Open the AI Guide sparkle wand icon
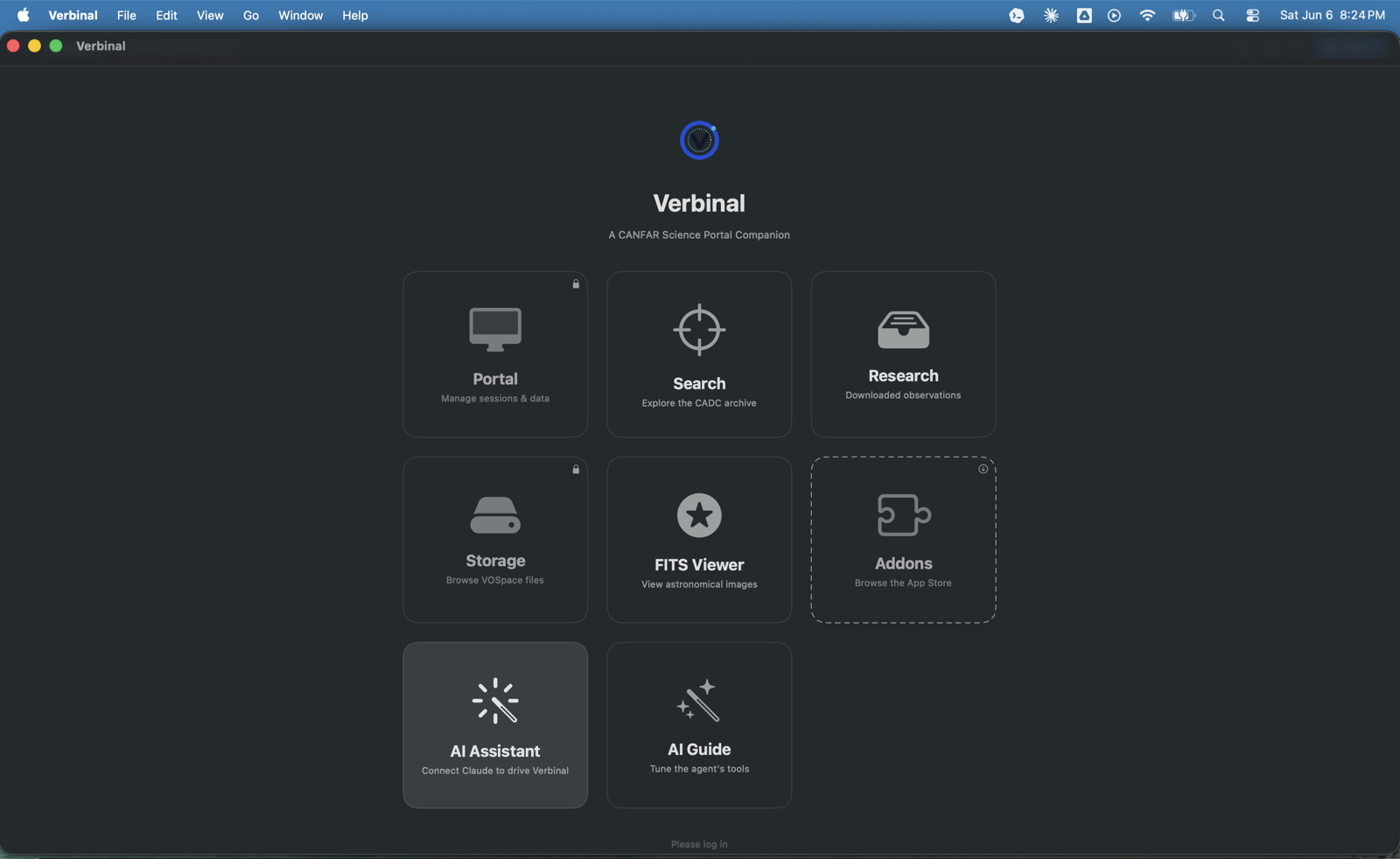 (x=699, y=701)
